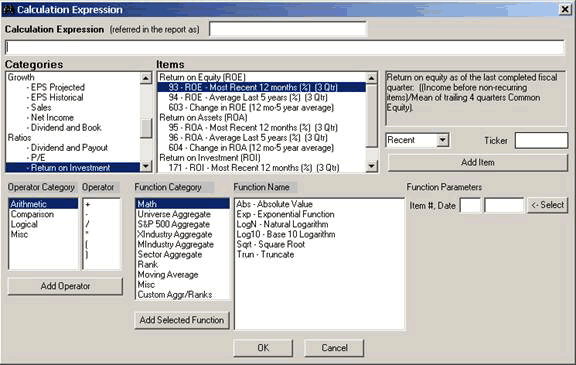This screenshot has width=576, height=365.
Task: Open the Recent period dropdown
Action: pyautogui.click(x=443, y=140)
